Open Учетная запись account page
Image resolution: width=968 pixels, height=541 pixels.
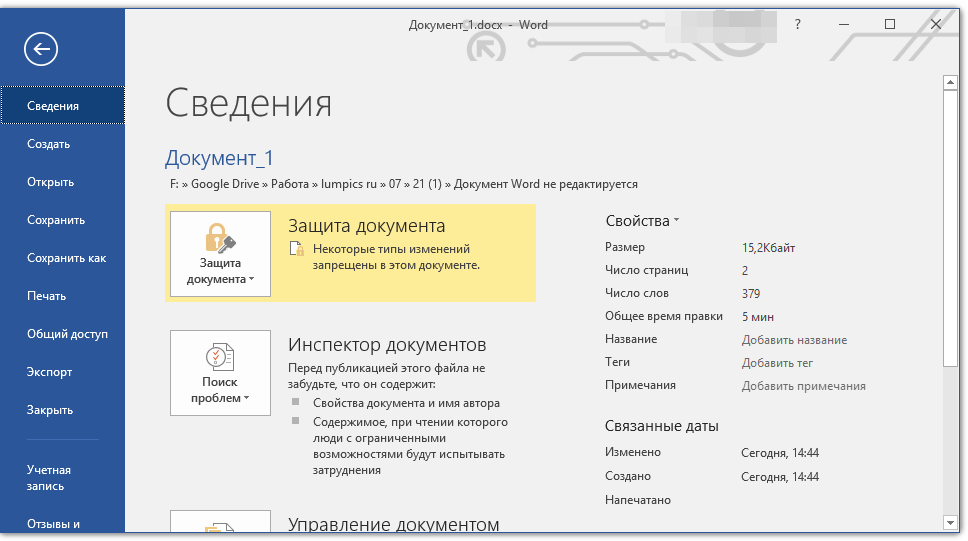(49, 478)
